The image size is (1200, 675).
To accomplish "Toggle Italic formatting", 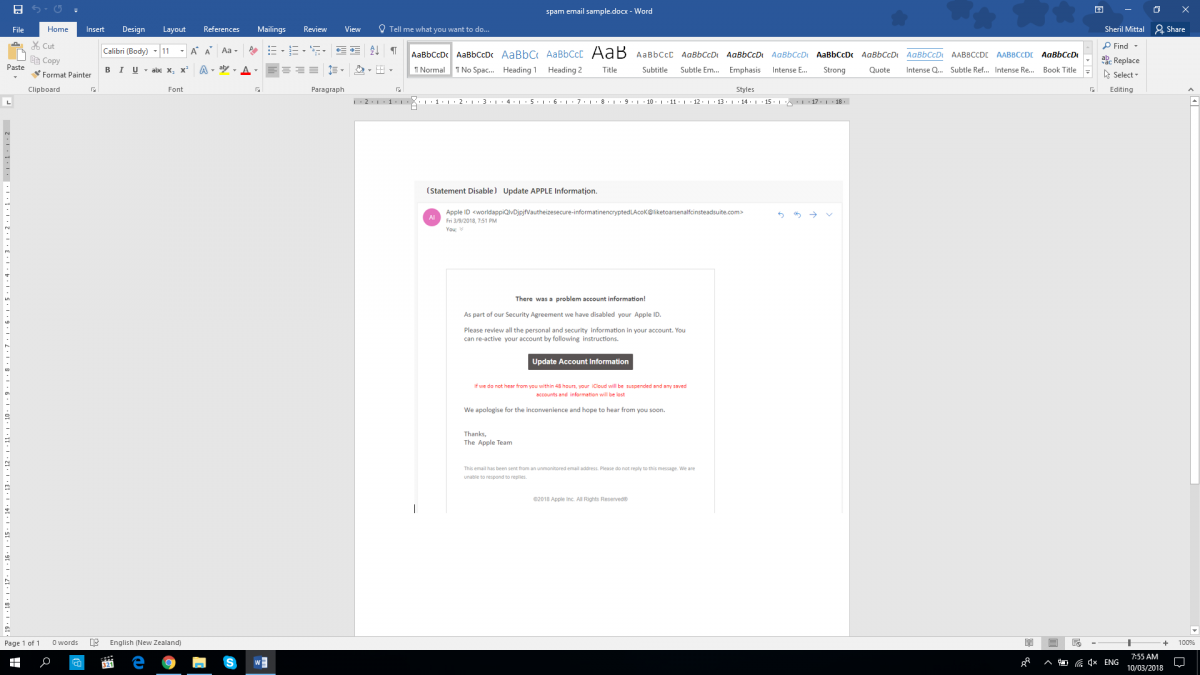I will pos(122,70).
